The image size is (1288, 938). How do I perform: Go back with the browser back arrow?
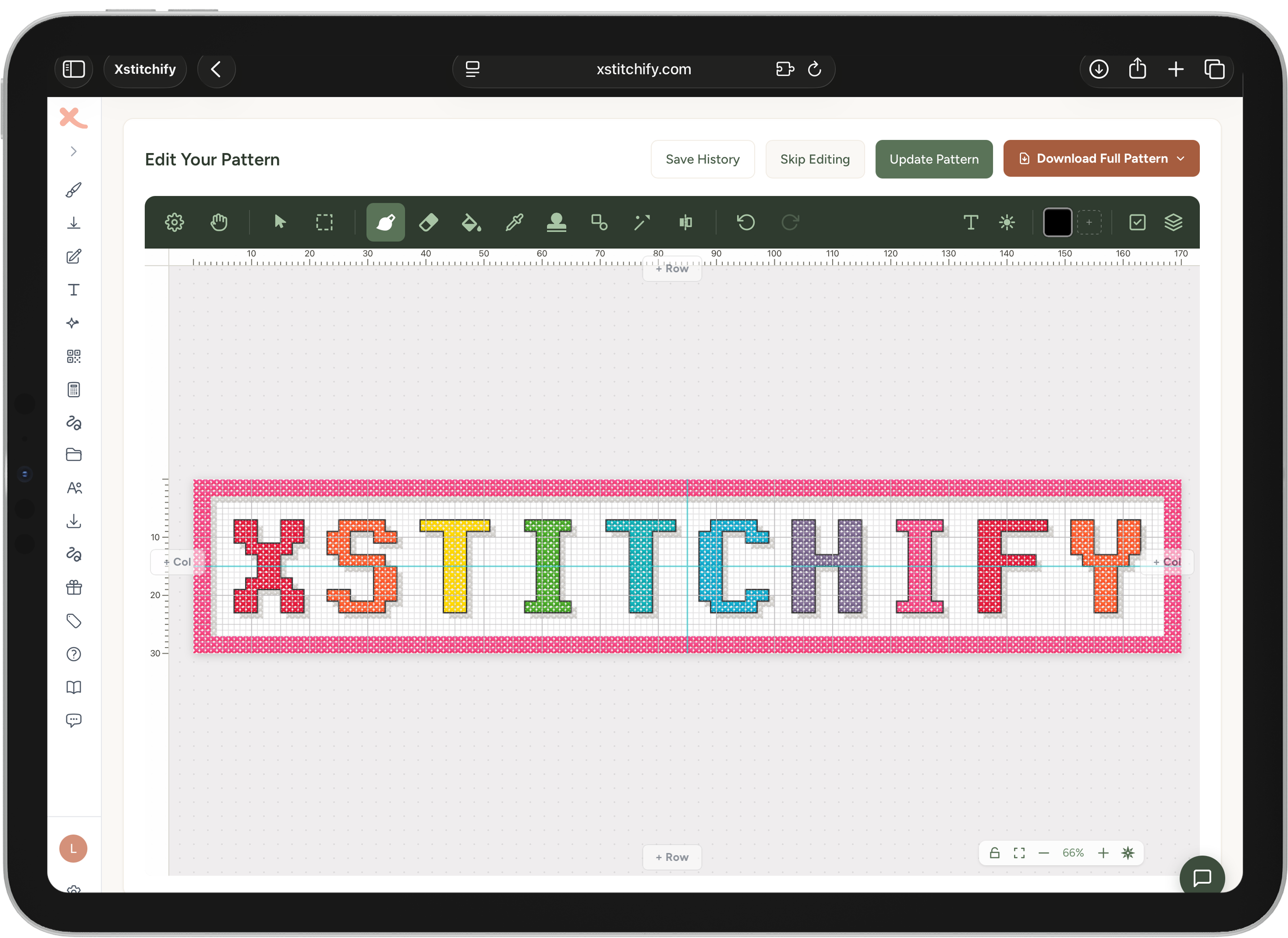tap(216, 69)
